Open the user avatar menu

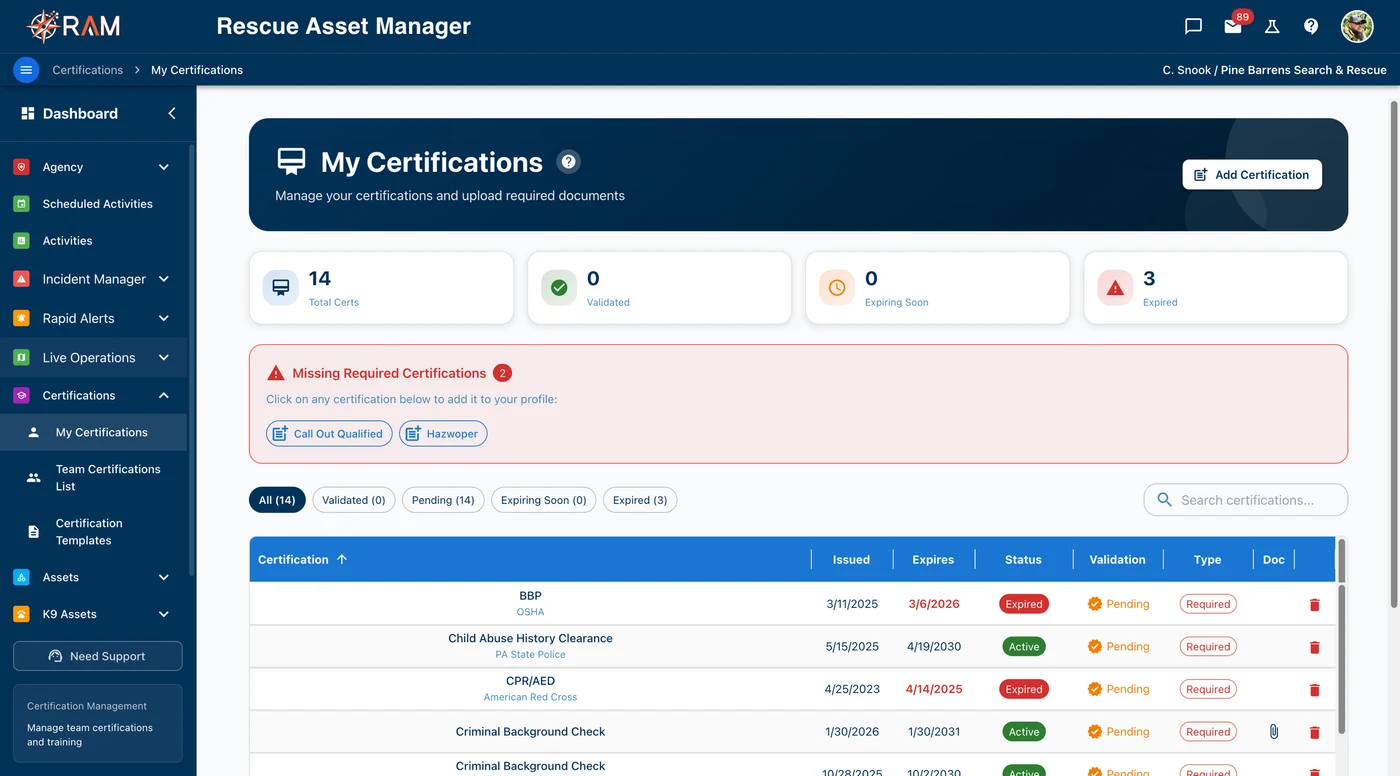[x=1357, y=26]
